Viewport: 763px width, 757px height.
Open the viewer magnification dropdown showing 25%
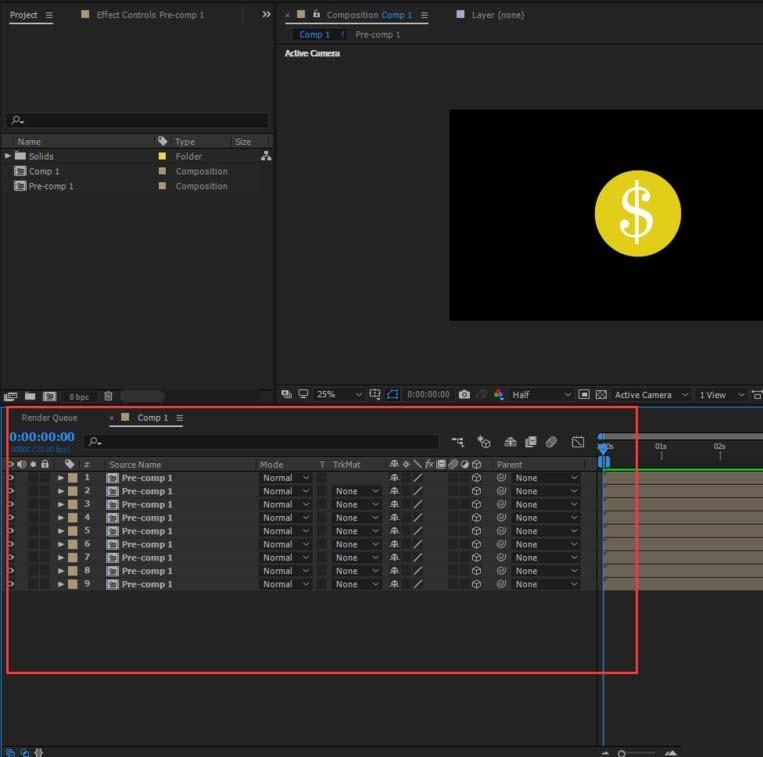click(338, 395)
